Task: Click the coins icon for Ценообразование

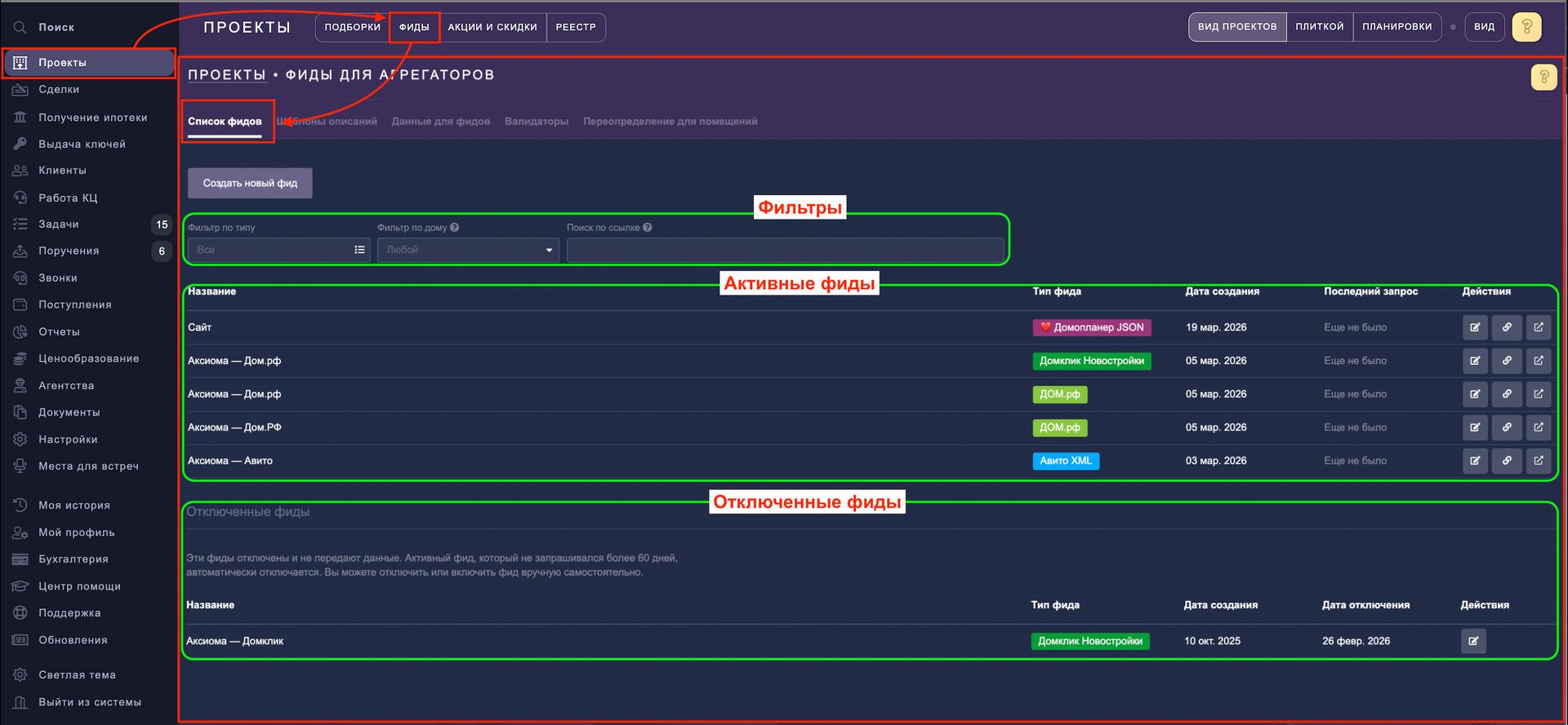Action: pyautogui.click(x=20, y=358)
